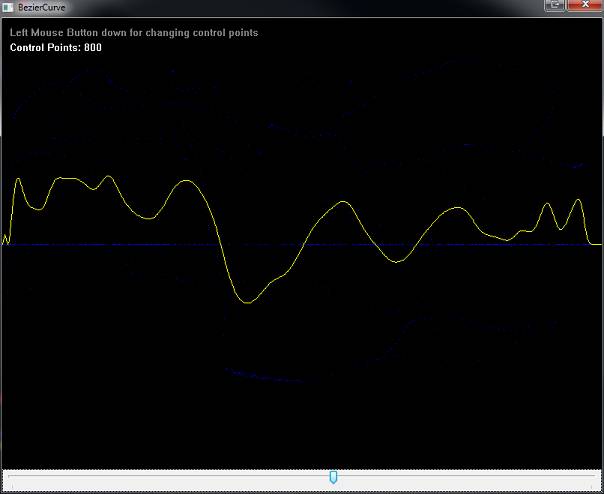Click the restore button in the title bar

(555, 5)
